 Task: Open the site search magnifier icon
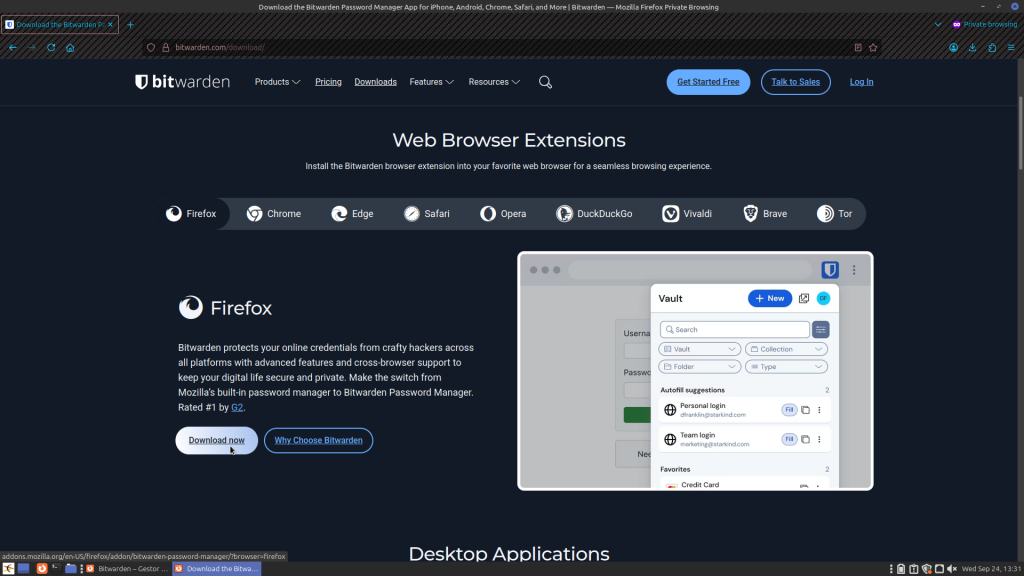click(x=545, y=82)
